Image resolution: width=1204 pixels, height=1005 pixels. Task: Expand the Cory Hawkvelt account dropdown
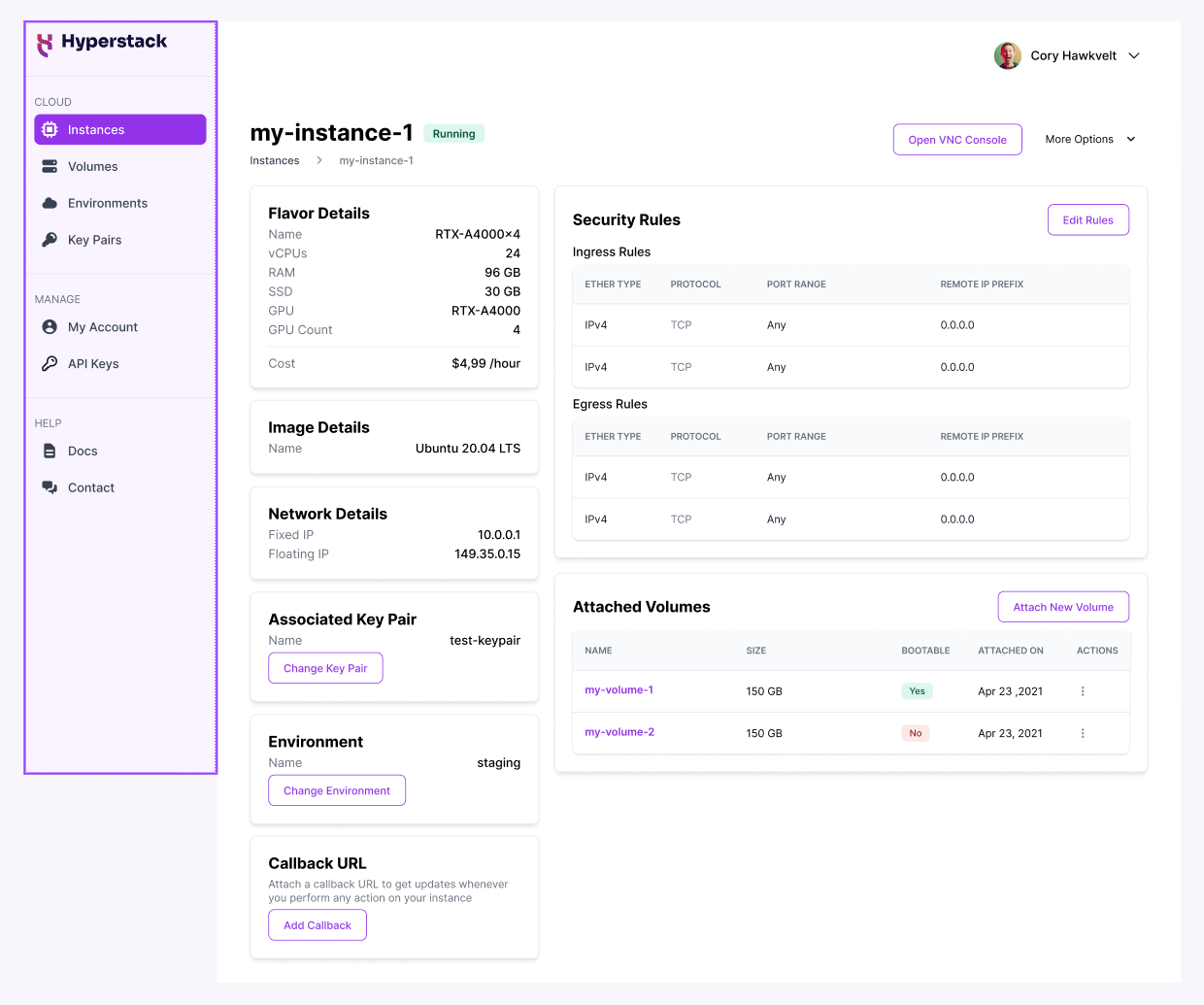coord(1133,55)
